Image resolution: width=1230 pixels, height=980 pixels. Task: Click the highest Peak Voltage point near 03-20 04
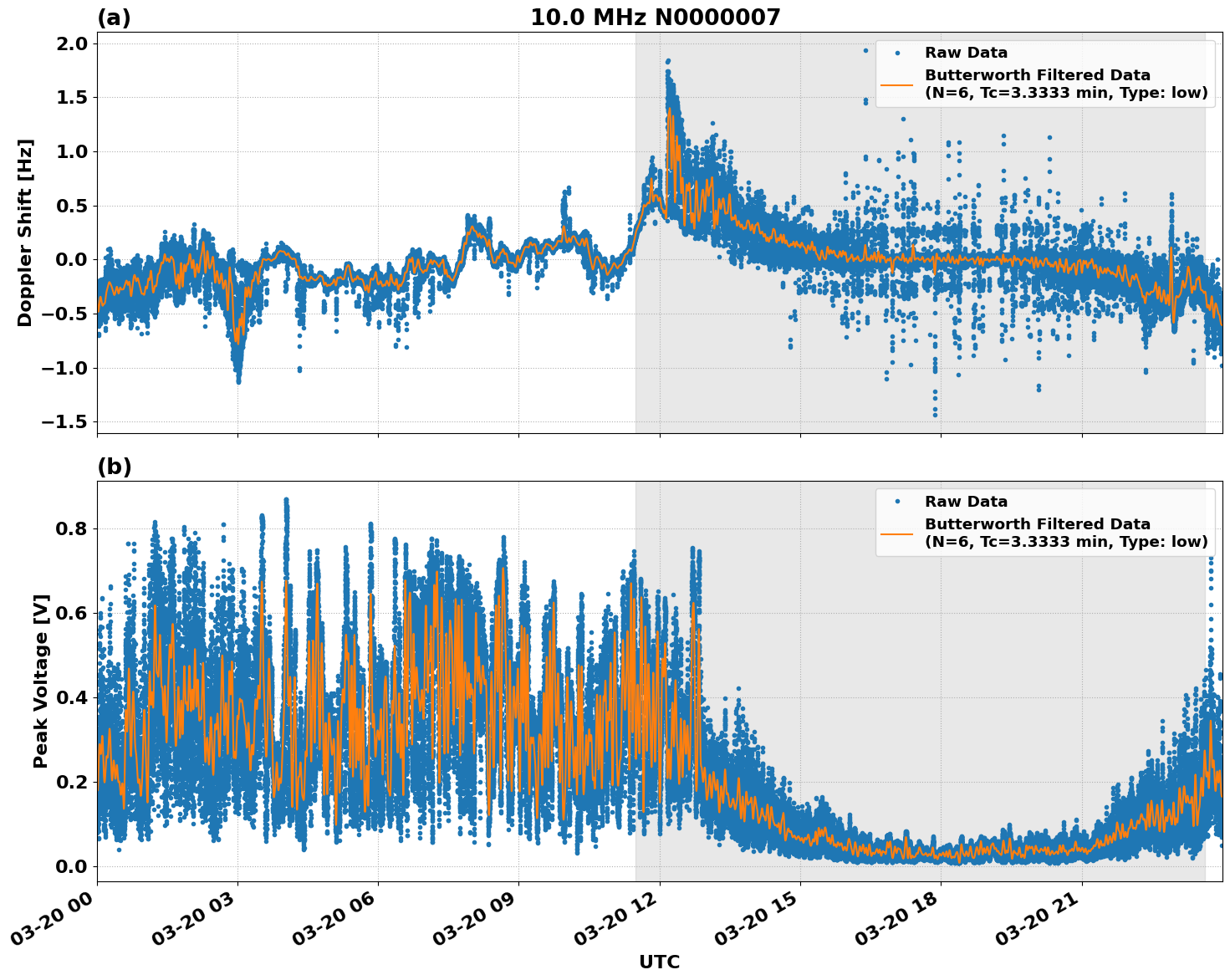pos(285,498)
